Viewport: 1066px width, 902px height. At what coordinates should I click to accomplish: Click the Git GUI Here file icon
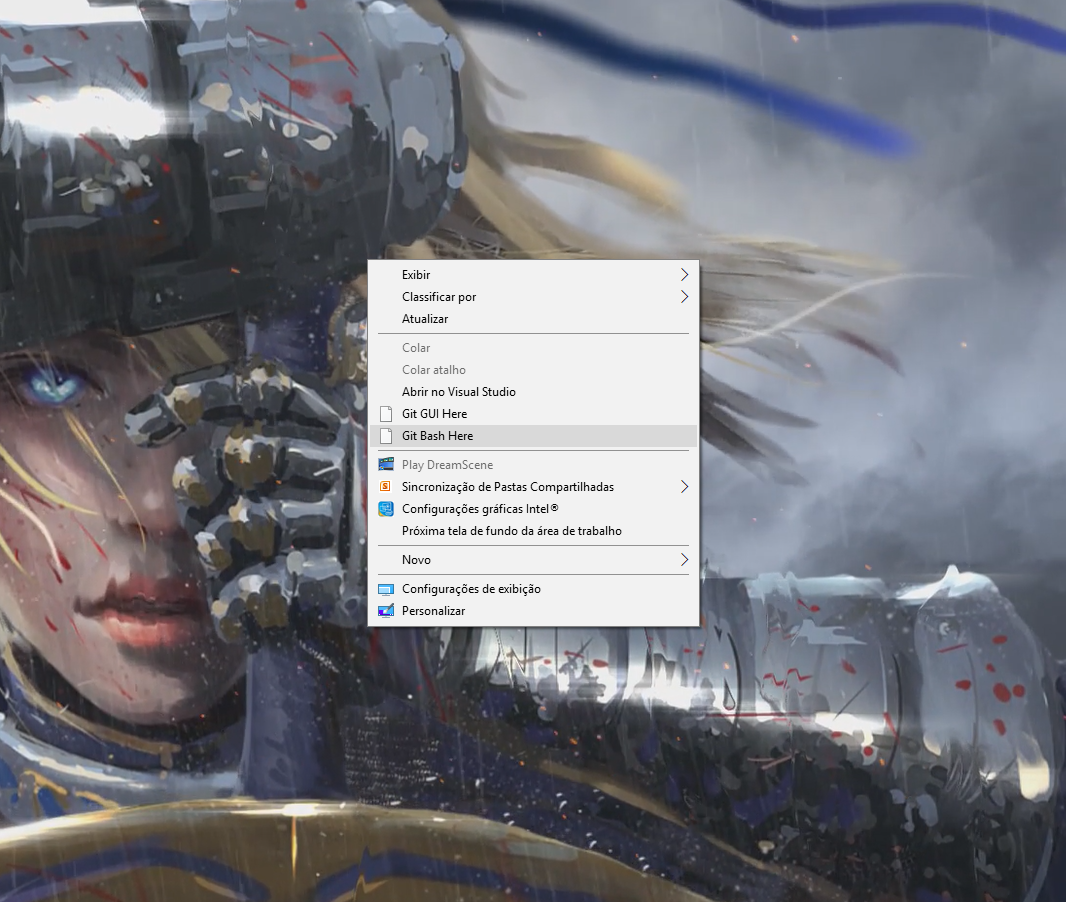click(385, 414)
